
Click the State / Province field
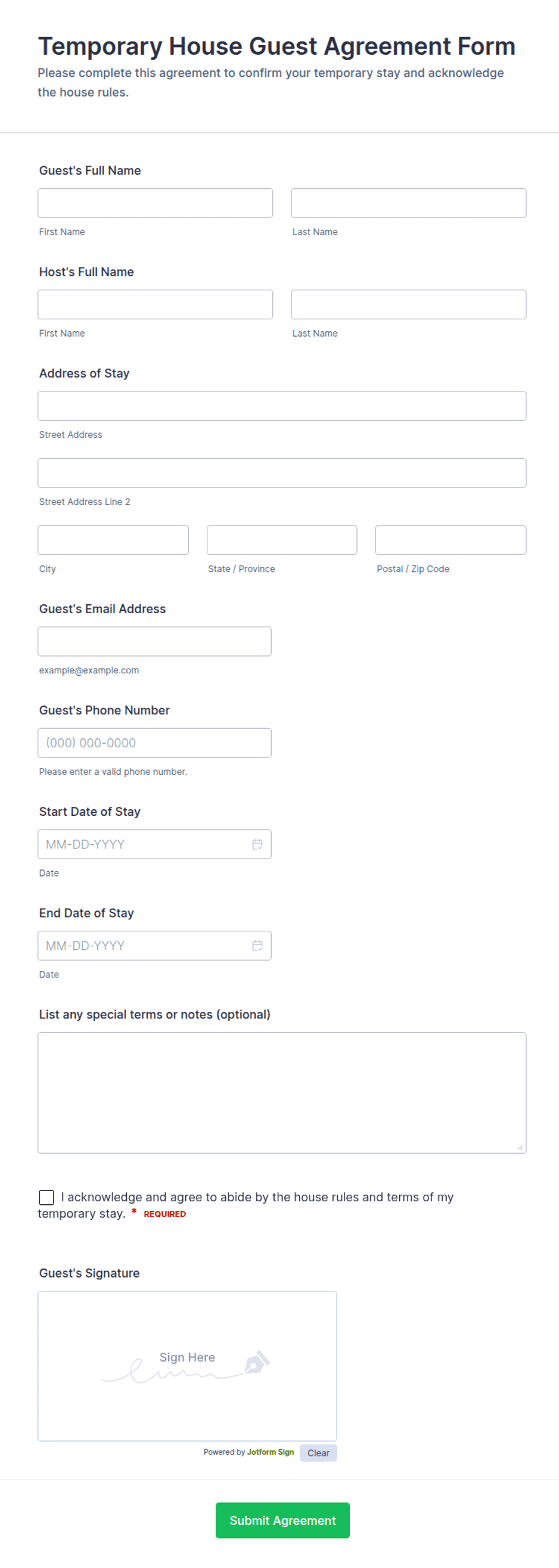pos(282,540)
